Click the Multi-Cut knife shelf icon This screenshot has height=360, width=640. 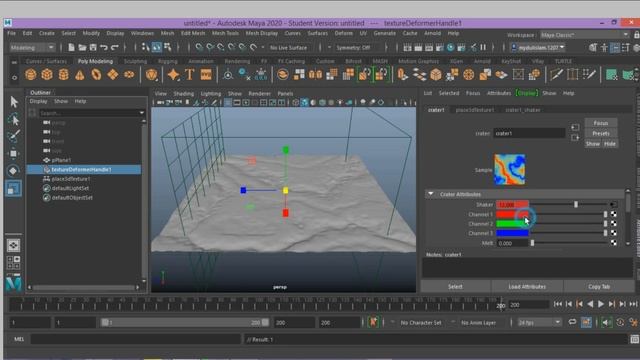[x=556, y=75]
